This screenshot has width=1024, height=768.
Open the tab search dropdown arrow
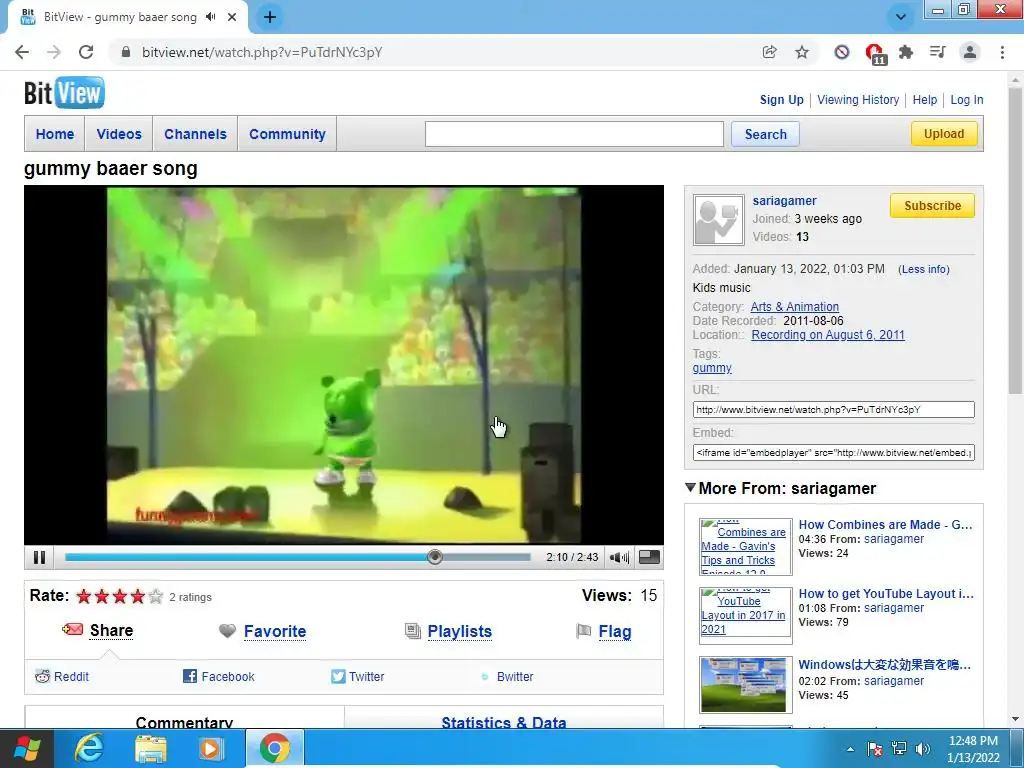pos(901,17)
